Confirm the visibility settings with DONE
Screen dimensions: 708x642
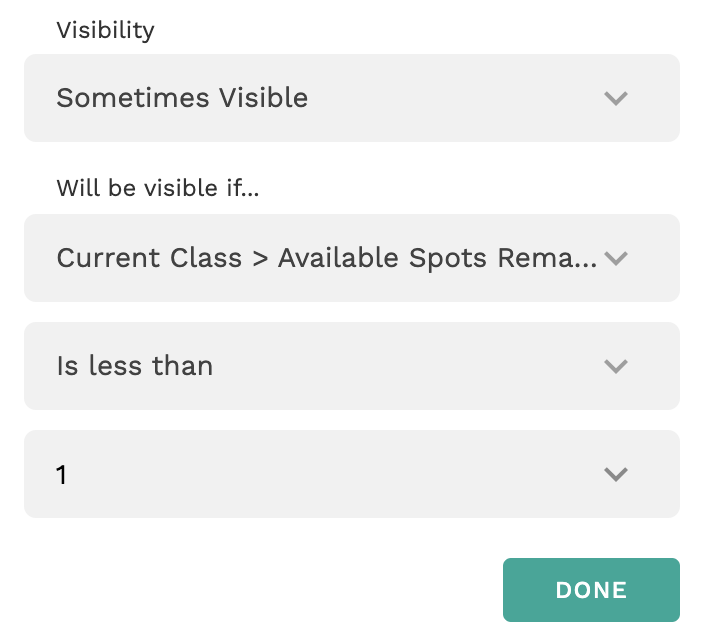click(591, 590)
